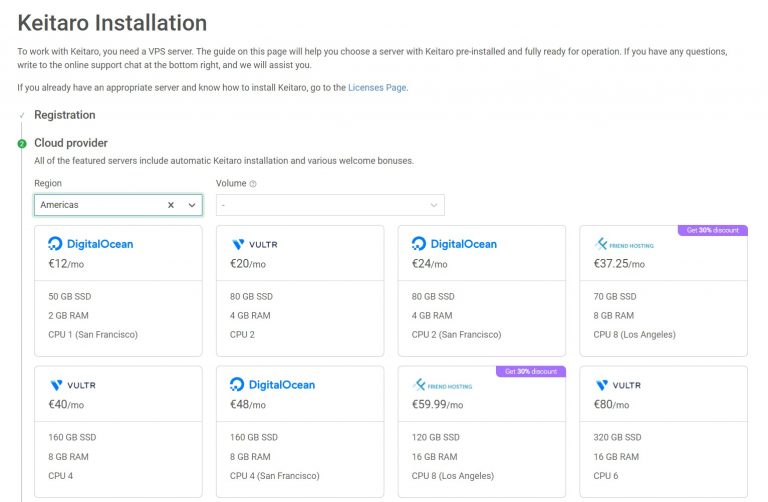
Task: Select the €20/mo price text
Action: pyautogui.click(x=248, y=264)
